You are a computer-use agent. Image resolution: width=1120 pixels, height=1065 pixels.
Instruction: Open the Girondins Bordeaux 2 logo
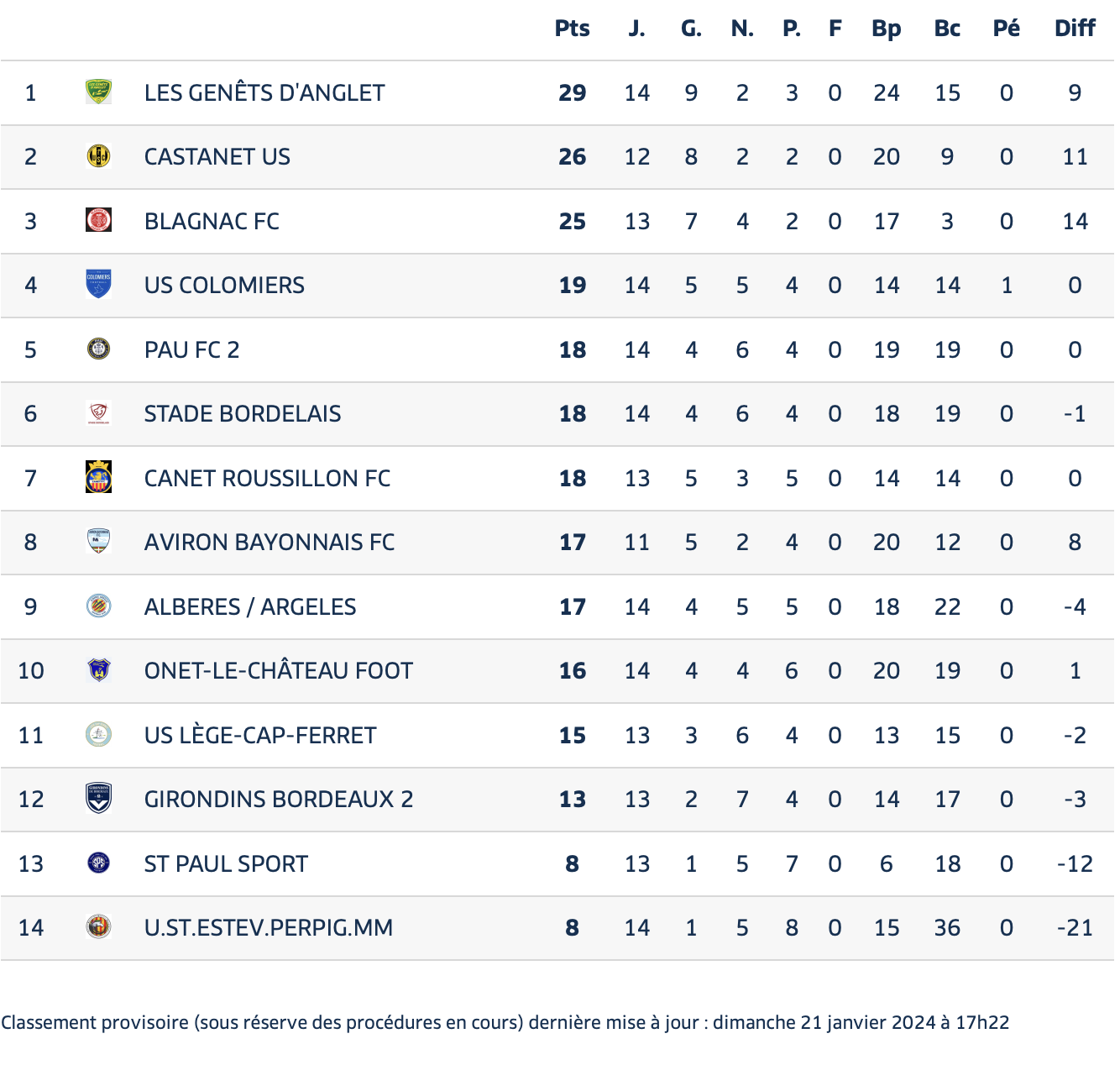click(98, 799)
